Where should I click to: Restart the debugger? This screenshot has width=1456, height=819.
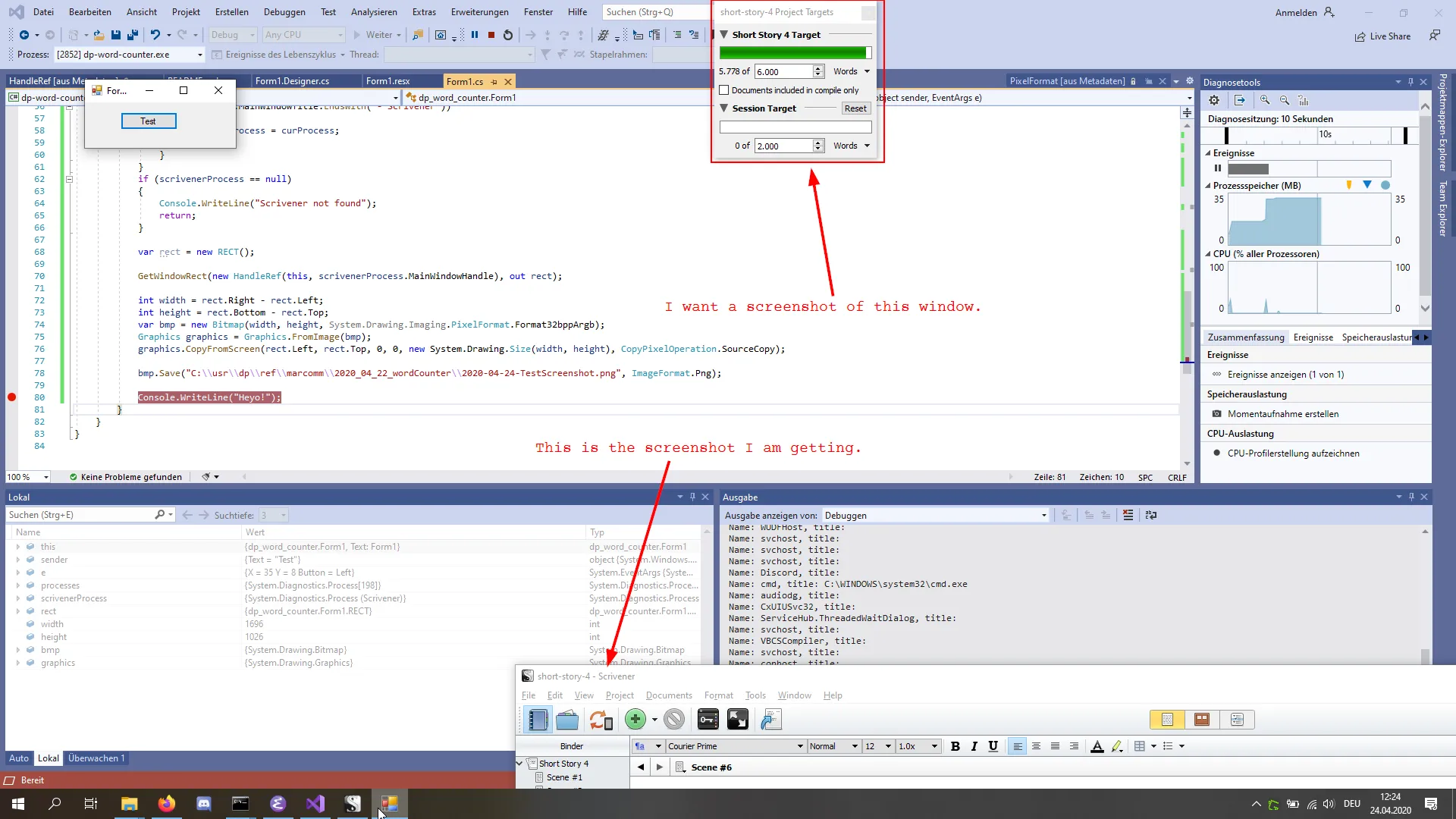pos(508,35)
